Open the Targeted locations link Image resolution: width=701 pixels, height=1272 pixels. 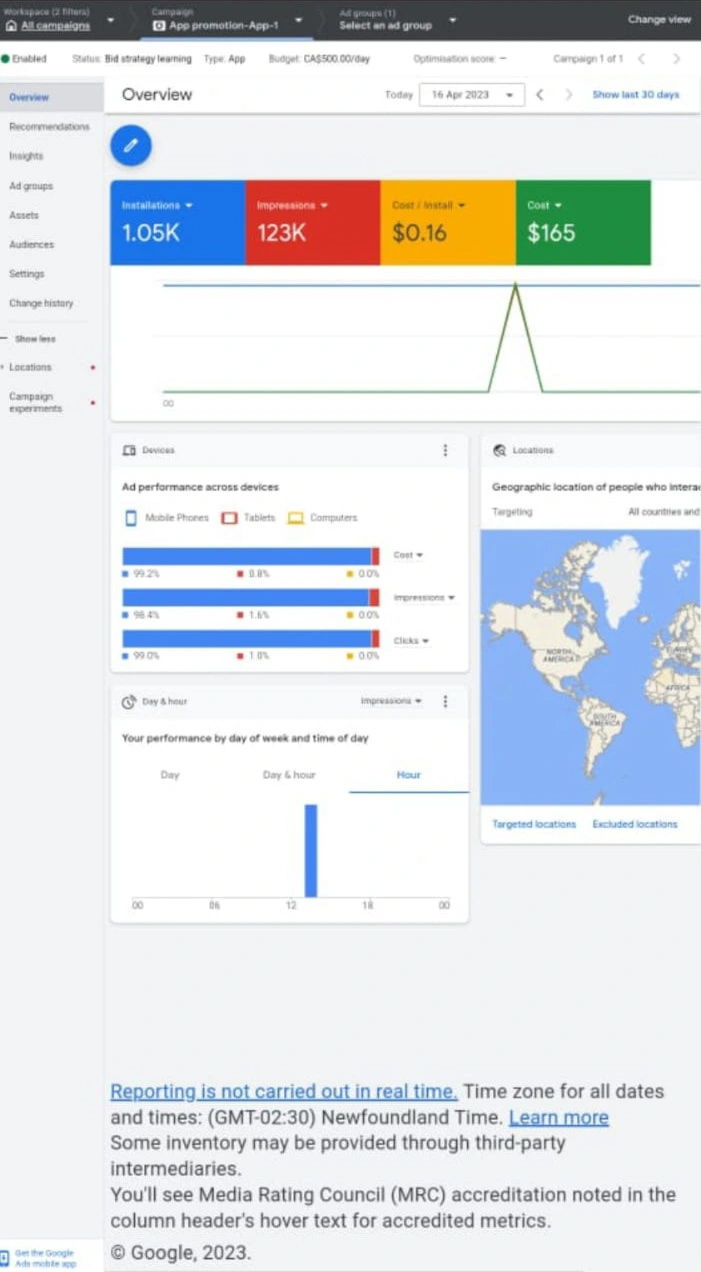pos(534,824)
